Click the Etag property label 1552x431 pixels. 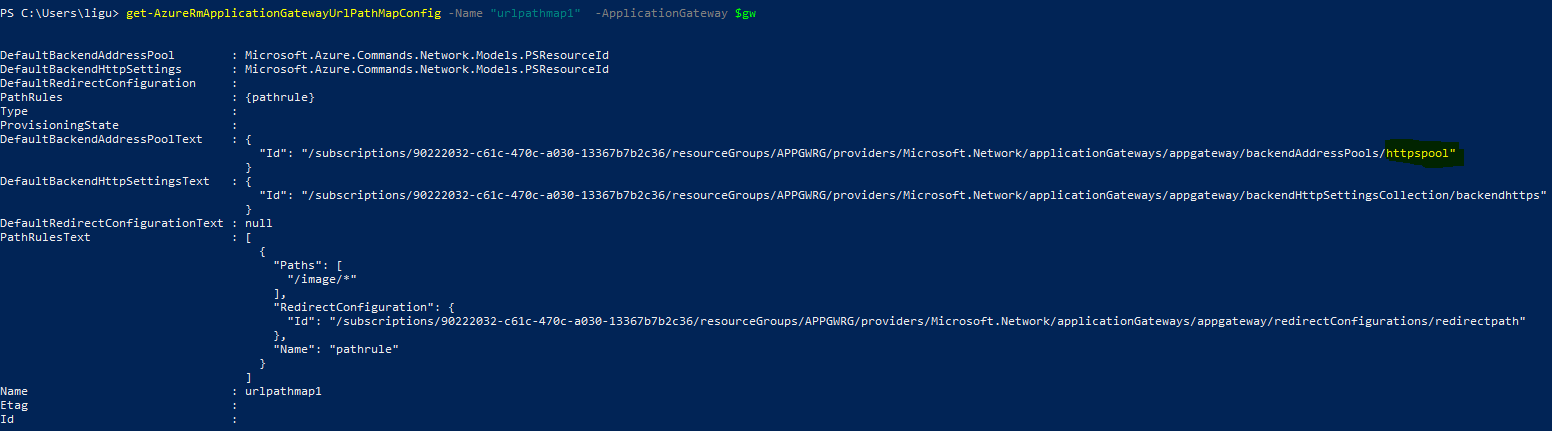tap(15, 405)
